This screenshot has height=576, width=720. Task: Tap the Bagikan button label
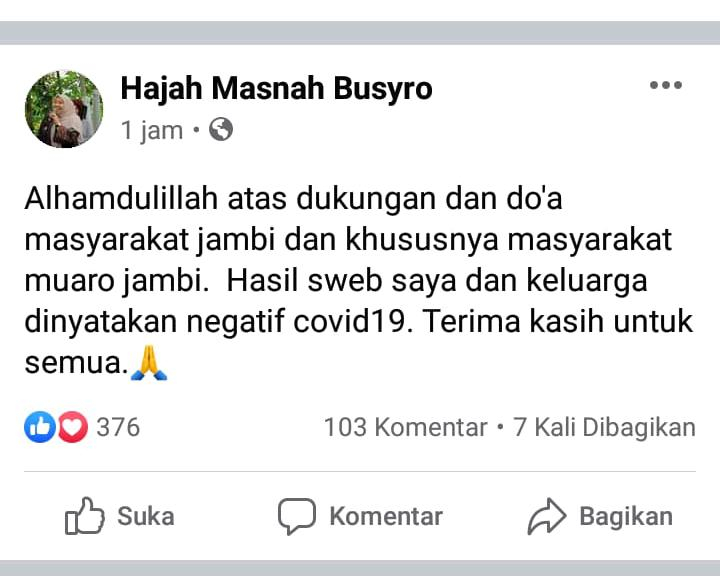626,516
